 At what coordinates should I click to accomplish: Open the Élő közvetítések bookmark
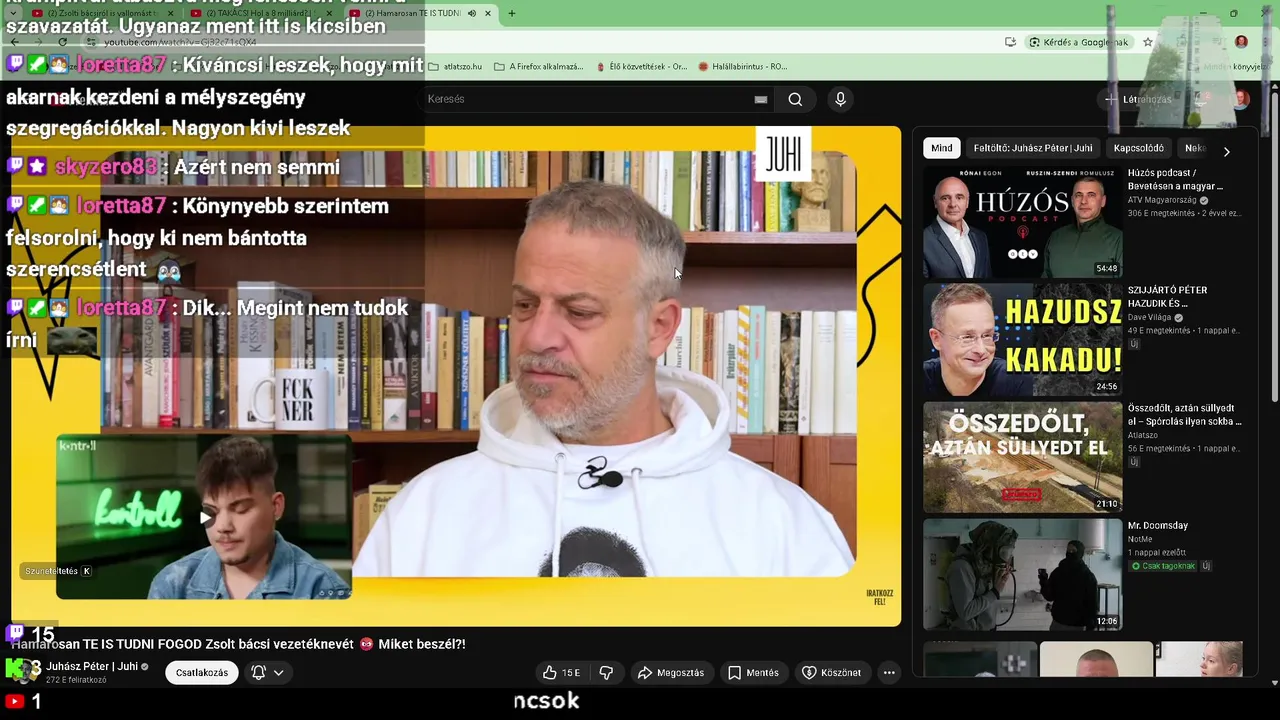point(641,67)
